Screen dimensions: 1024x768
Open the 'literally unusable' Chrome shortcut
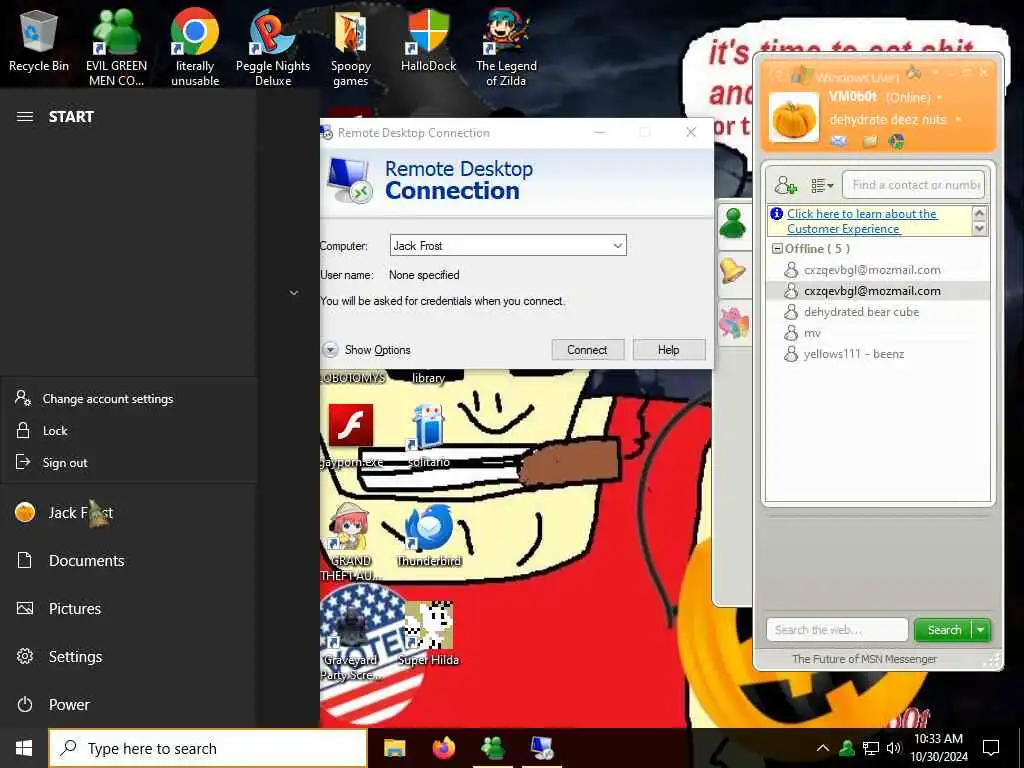[x=195, y=47]
